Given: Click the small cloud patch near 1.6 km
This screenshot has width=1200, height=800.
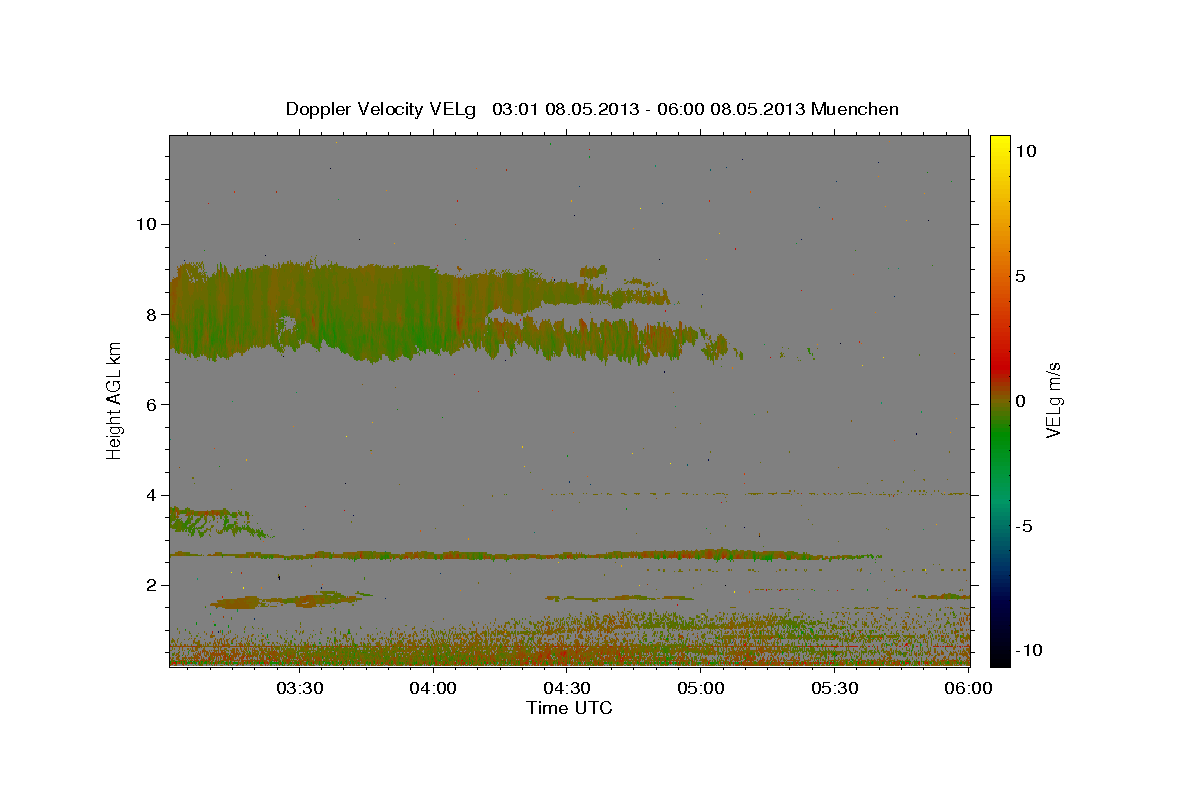Looking at the screenshot, I should 290,600.
